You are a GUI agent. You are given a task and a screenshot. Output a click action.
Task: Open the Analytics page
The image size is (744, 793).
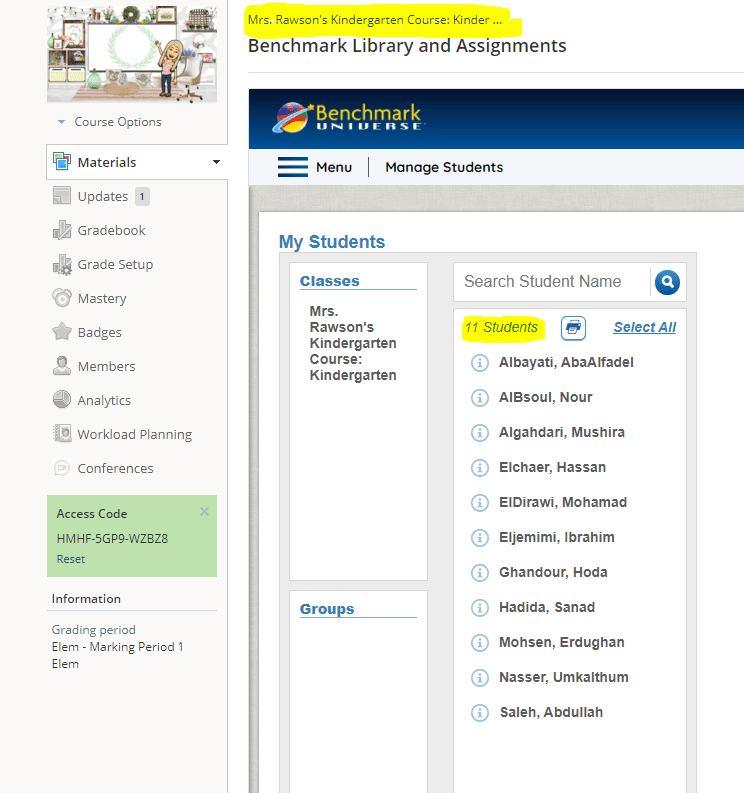(104, 401)
